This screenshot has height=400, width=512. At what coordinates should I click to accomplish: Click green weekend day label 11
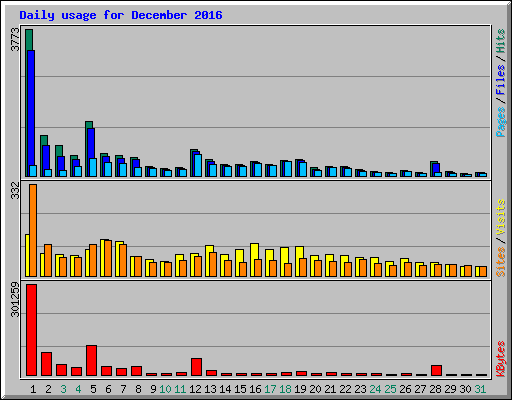coord(180,389)
